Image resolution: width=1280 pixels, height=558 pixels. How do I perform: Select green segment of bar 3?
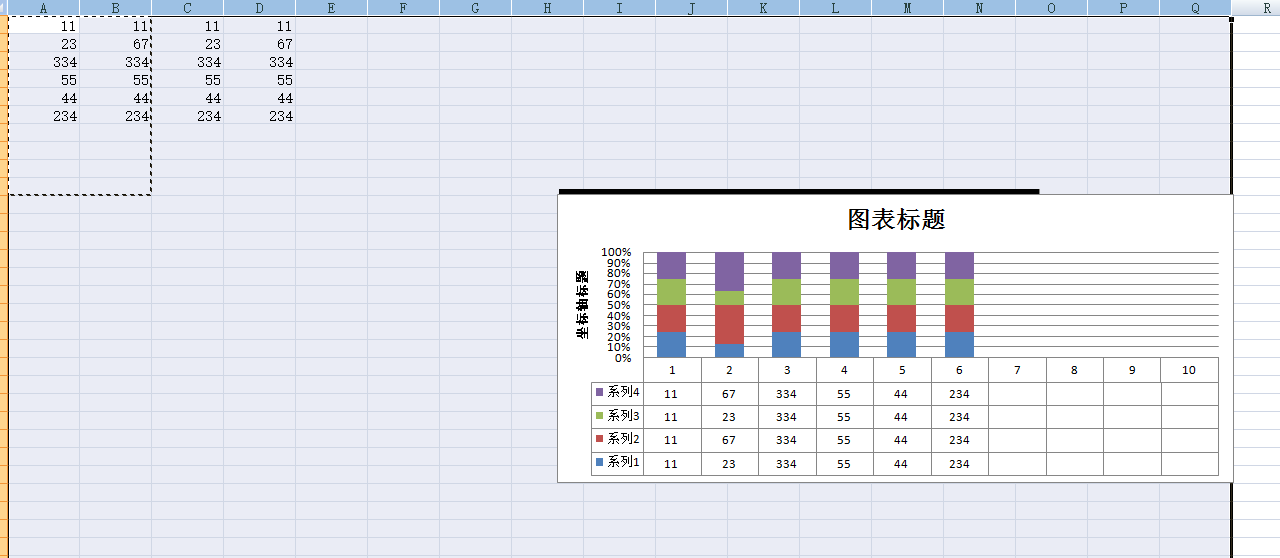786,292
